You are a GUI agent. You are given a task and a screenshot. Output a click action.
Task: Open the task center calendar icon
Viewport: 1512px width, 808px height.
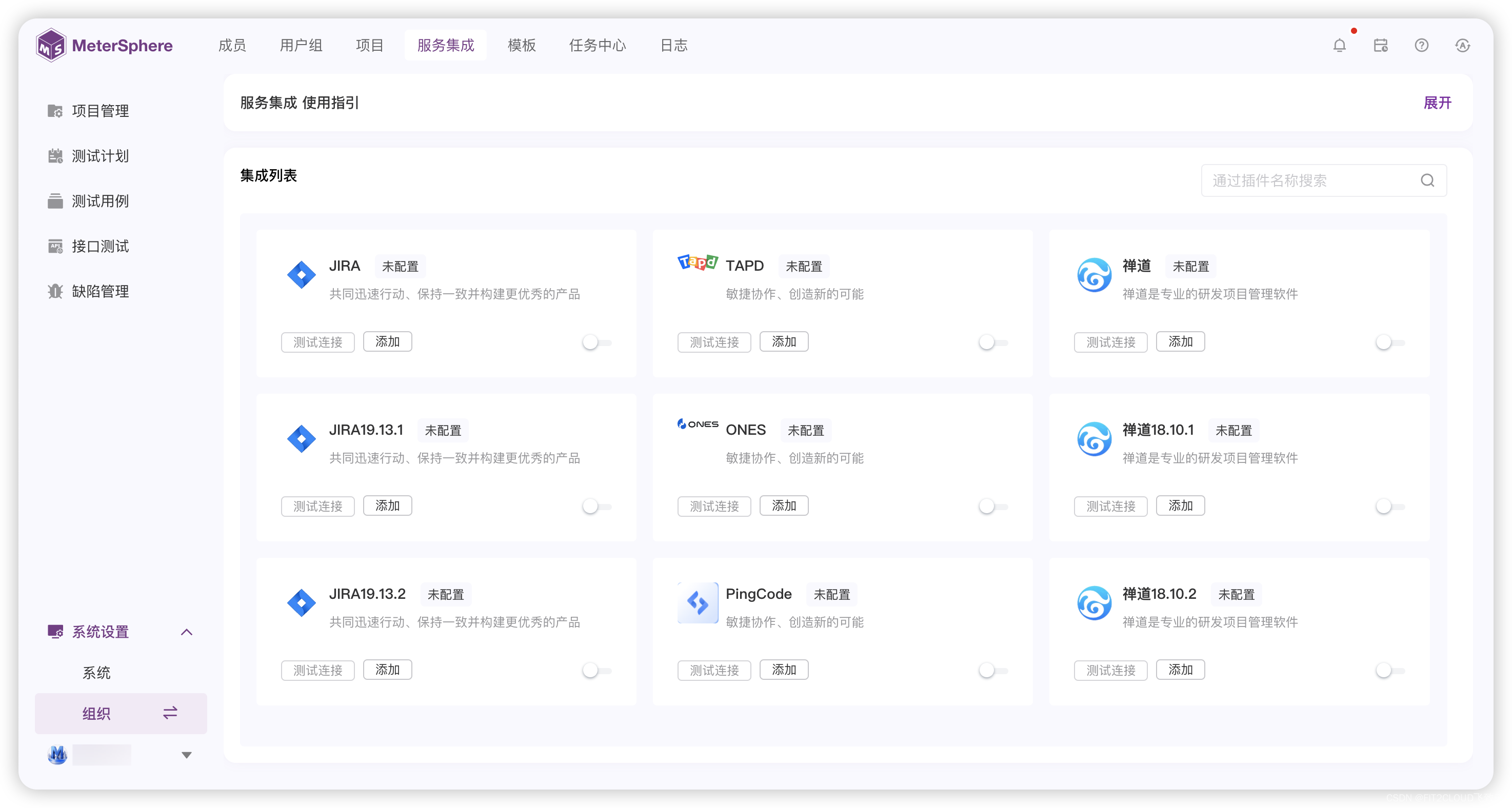(x=1380, y=45)
